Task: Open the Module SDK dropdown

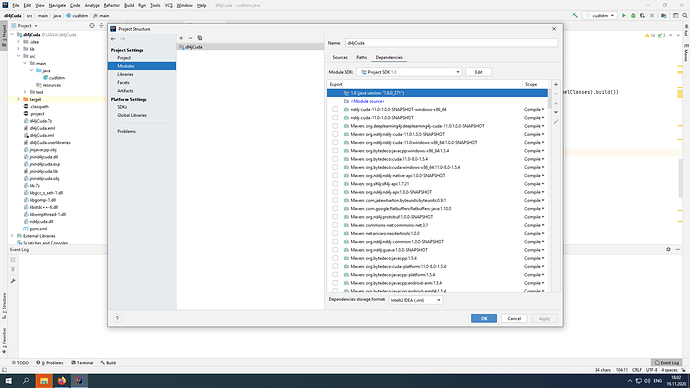Action: (x=409, y=72)
